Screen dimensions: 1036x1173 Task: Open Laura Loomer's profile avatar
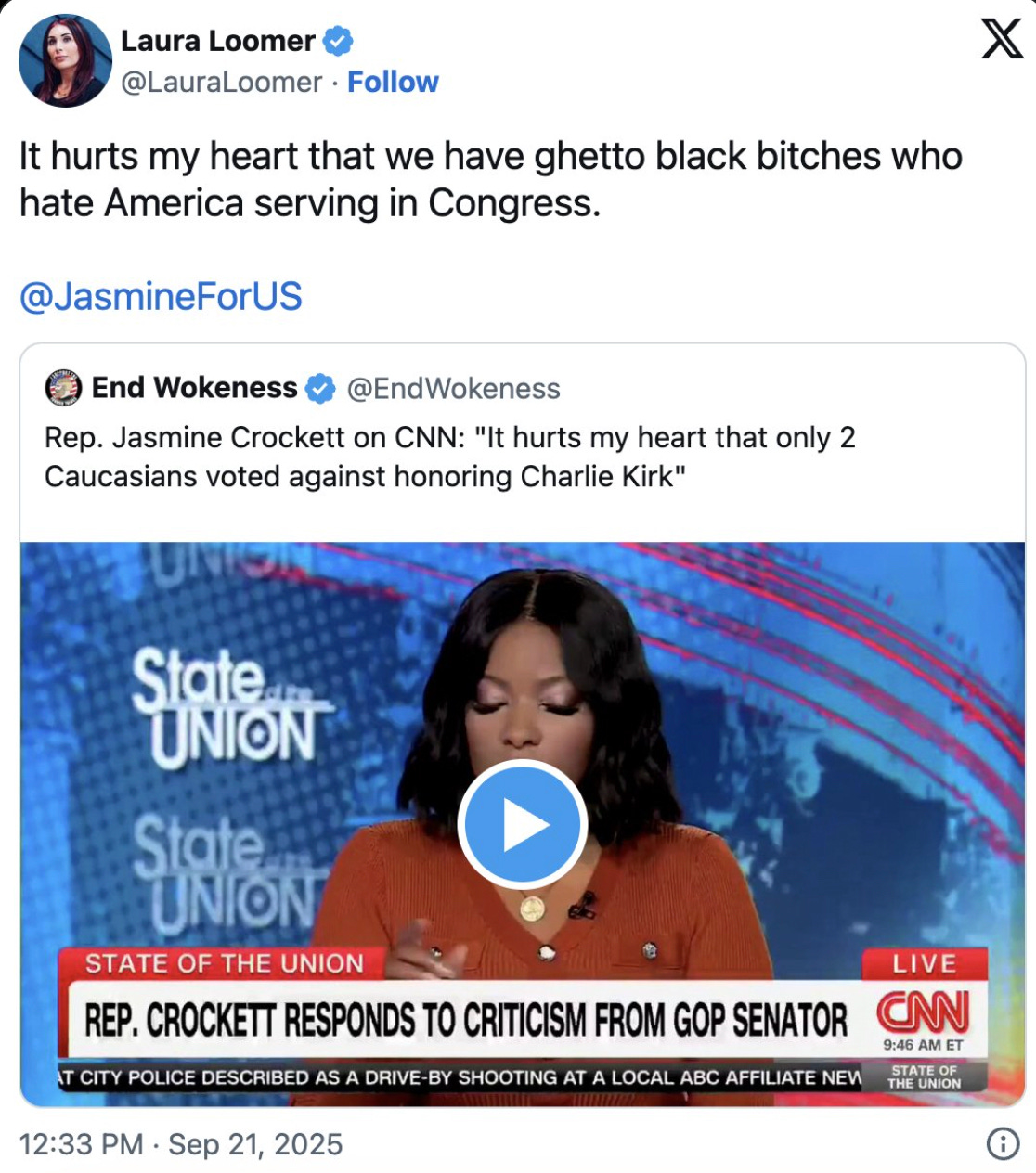65,60
